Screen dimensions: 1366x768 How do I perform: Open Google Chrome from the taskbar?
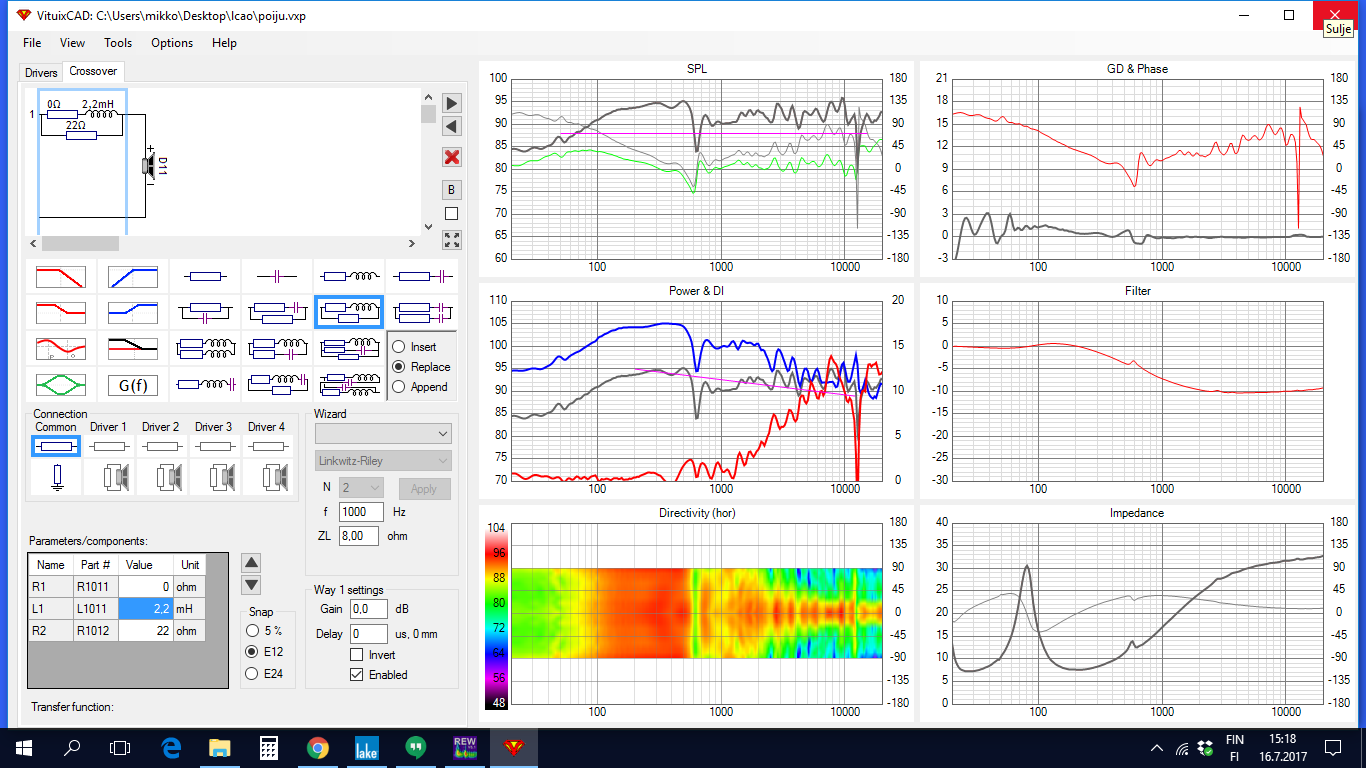click(318, 748)
